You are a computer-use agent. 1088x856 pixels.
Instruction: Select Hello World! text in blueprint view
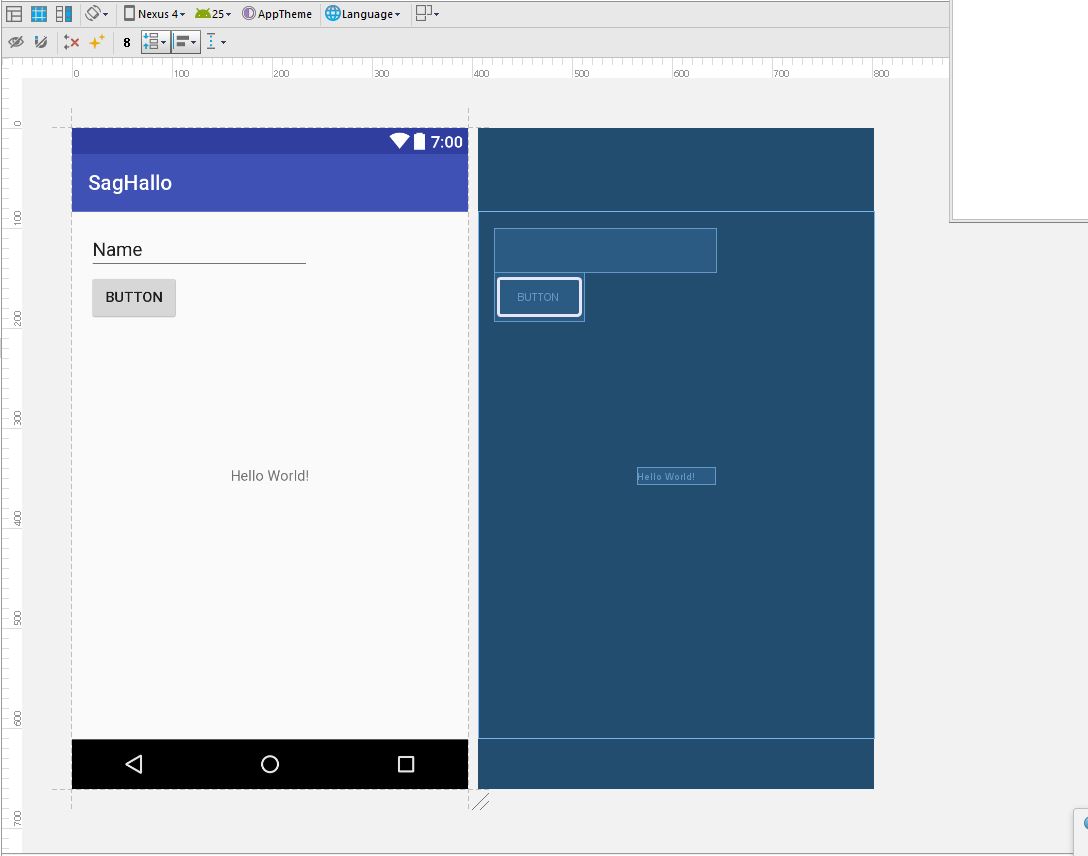tap(676, 476)
